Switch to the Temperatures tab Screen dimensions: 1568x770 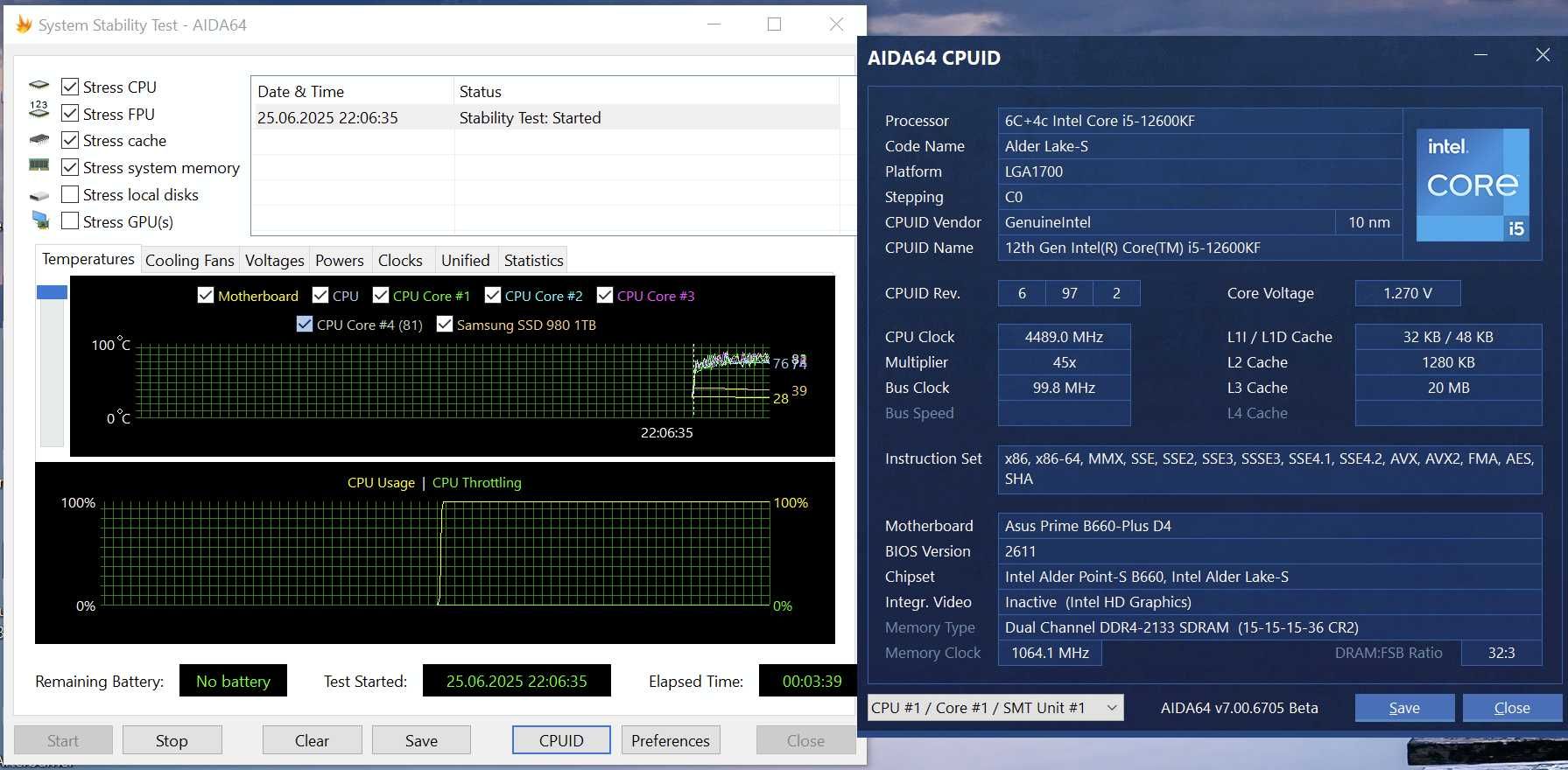[x=88, y=259]
